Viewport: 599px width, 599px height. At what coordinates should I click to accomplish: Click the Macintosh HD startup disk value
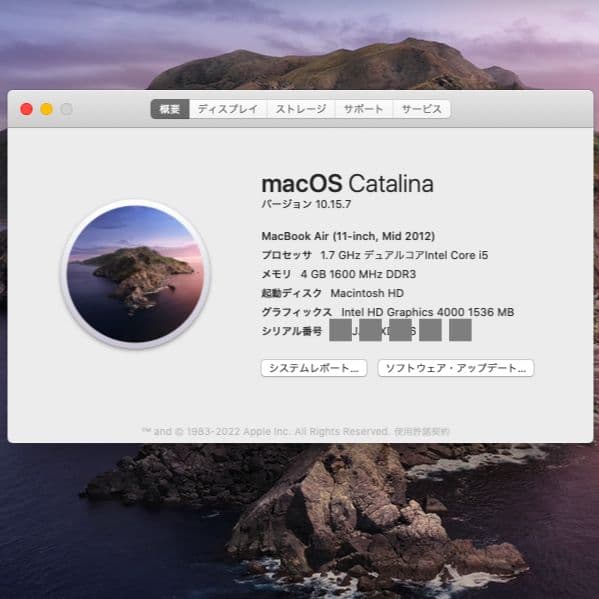367,293
